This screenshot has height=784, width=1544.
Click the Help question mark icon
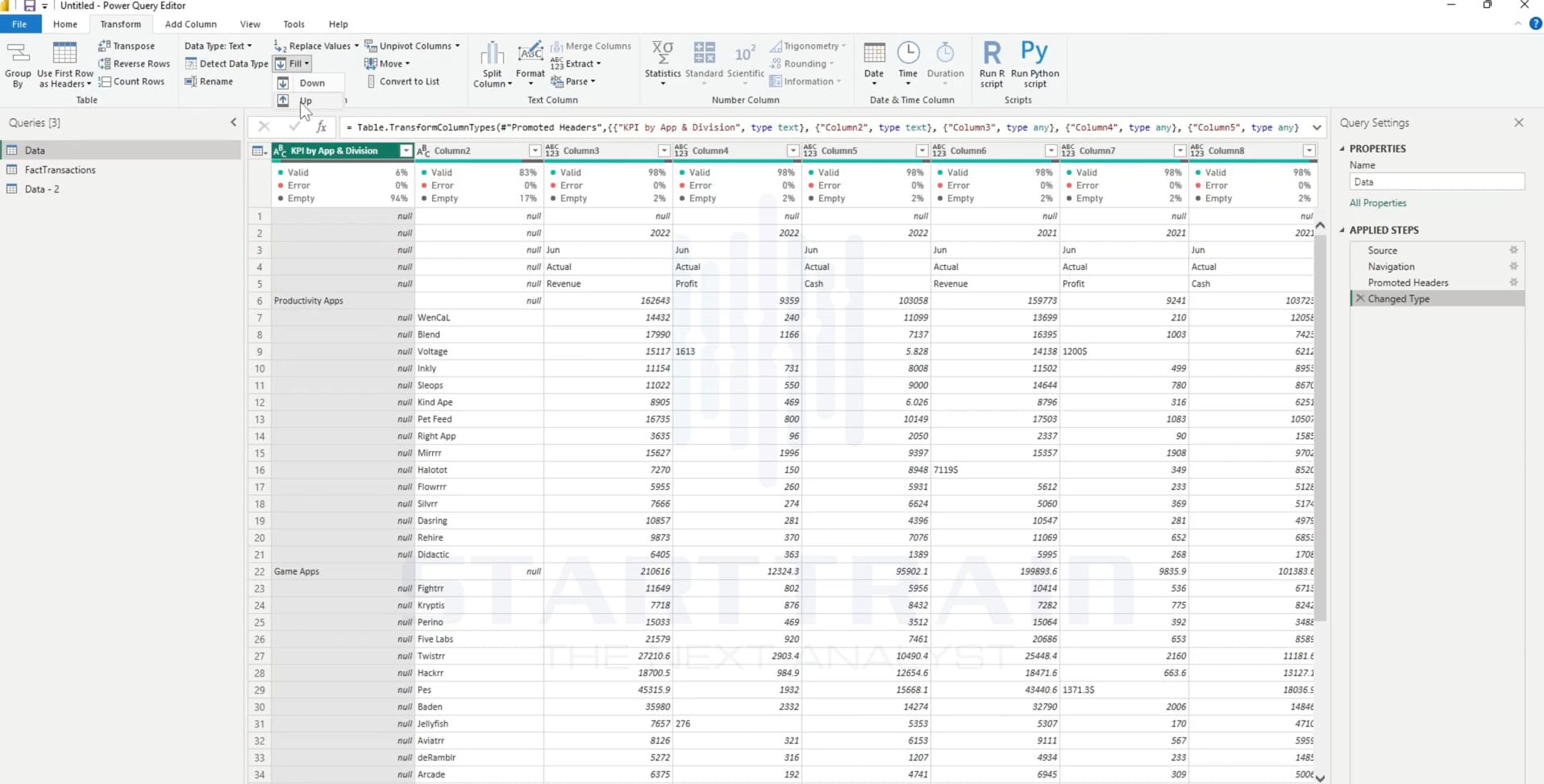click(x=1535, y=23)
